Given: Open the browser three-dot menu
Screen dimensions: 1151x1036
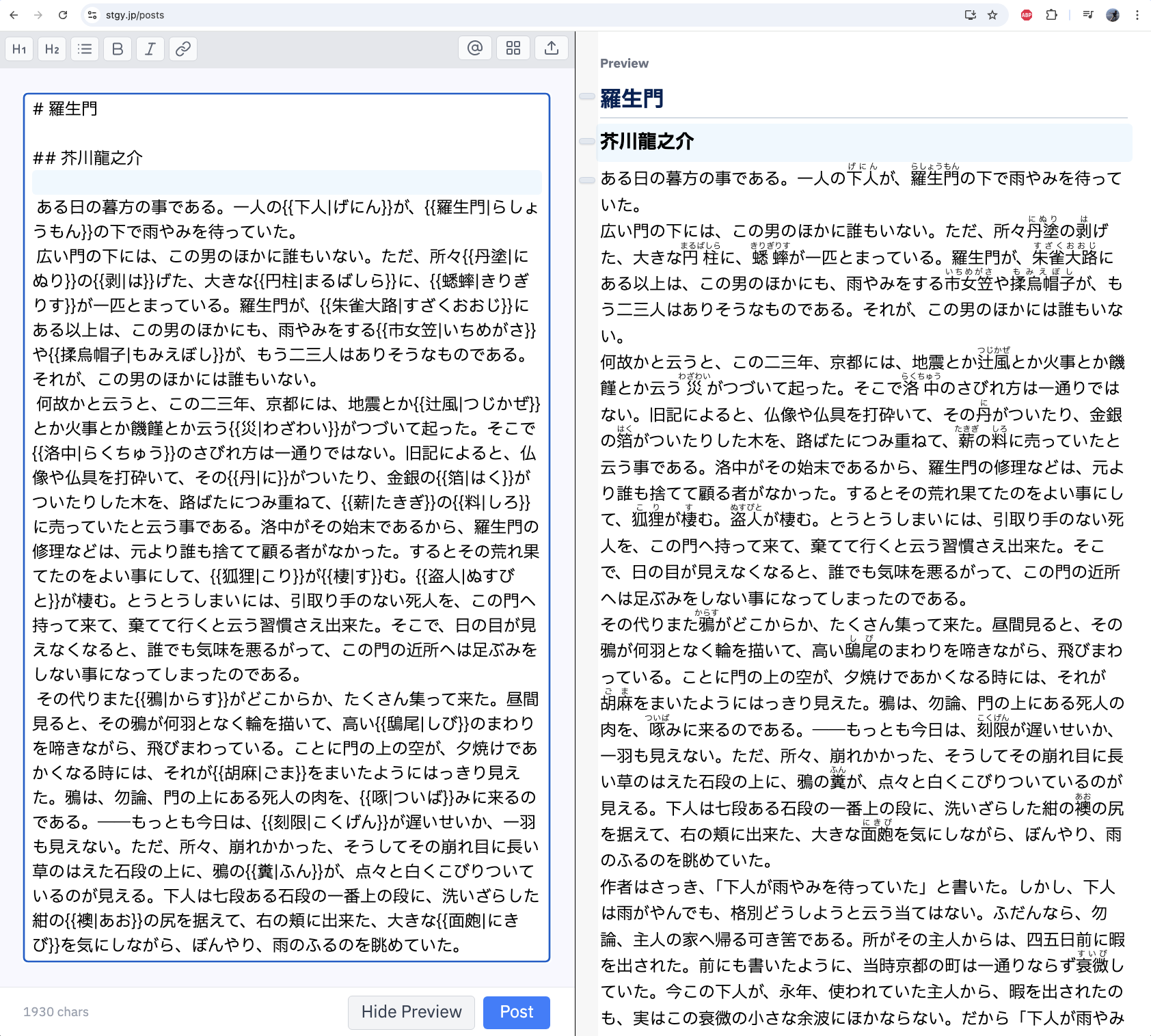Looking at the screenshot, I should point(1137,15).
